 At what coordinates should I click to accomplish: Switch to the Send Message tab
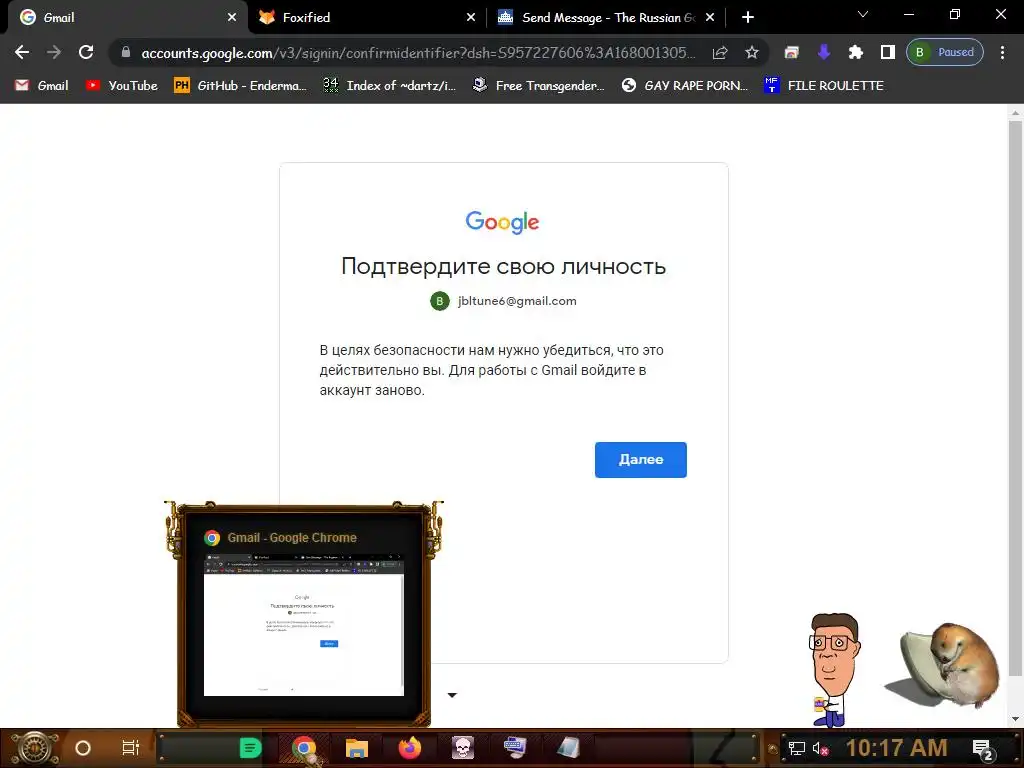pos(606,18)
